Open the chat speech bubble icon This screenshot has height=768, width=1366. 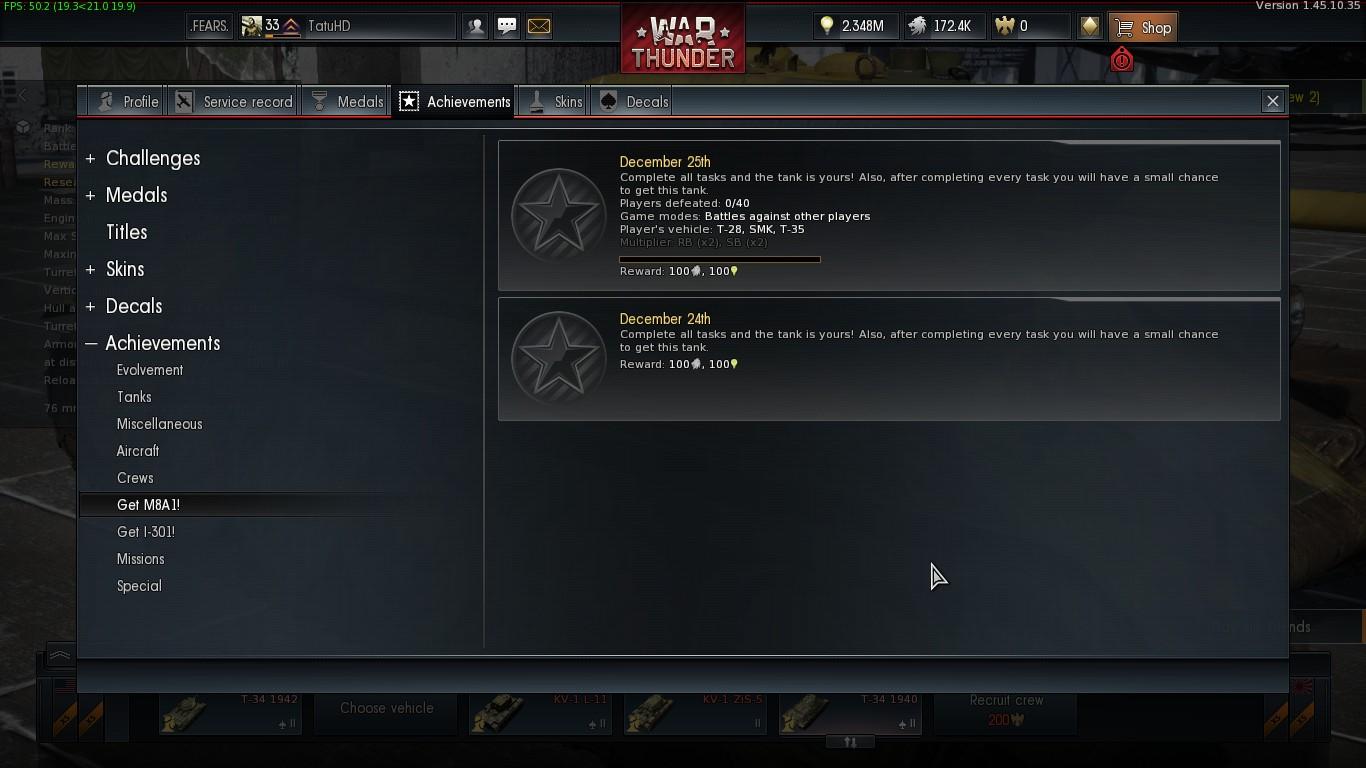tap(507, 27)
